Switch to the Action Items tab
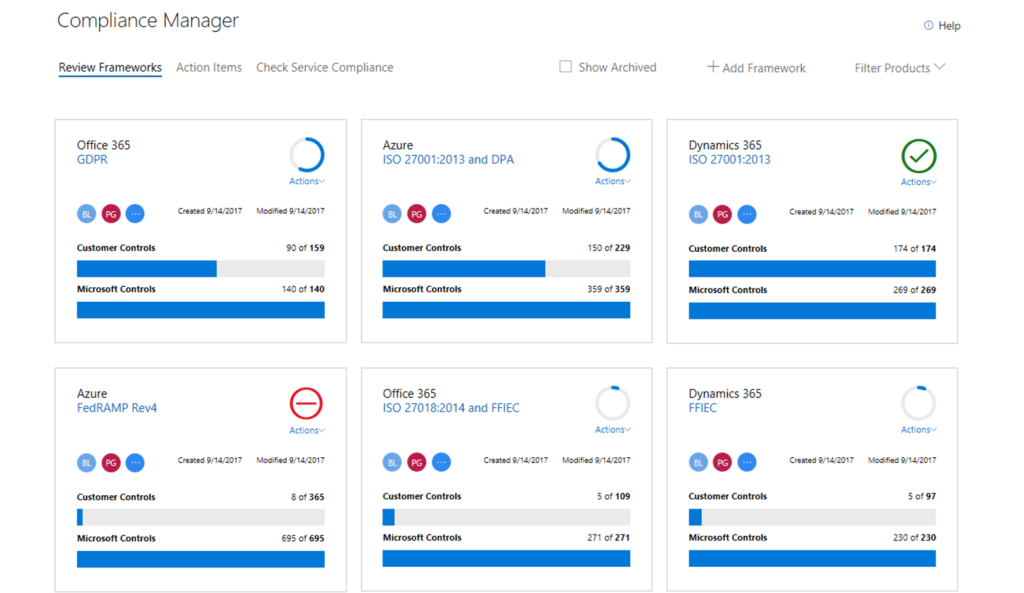This screenshot has width=1024, height=593. tap(209, 67)
